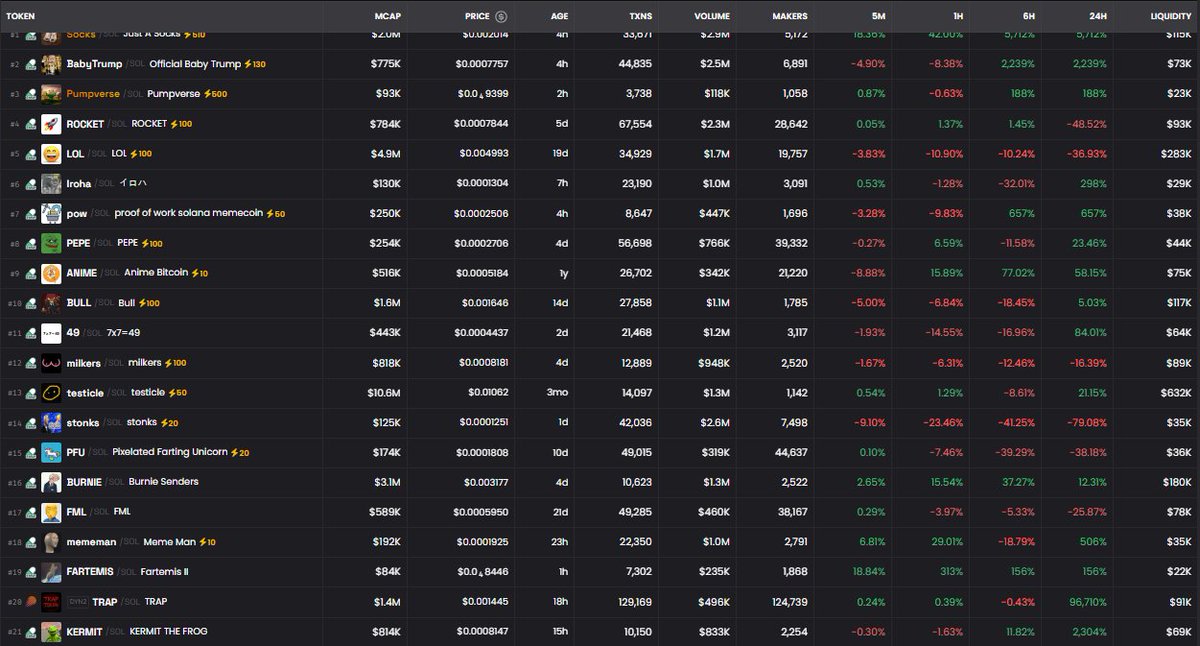Image resolution: width=1200 pixels, height=646 pixels.
Task: Click the $632K liquidity value
Action: click(x=1176, y=393)
